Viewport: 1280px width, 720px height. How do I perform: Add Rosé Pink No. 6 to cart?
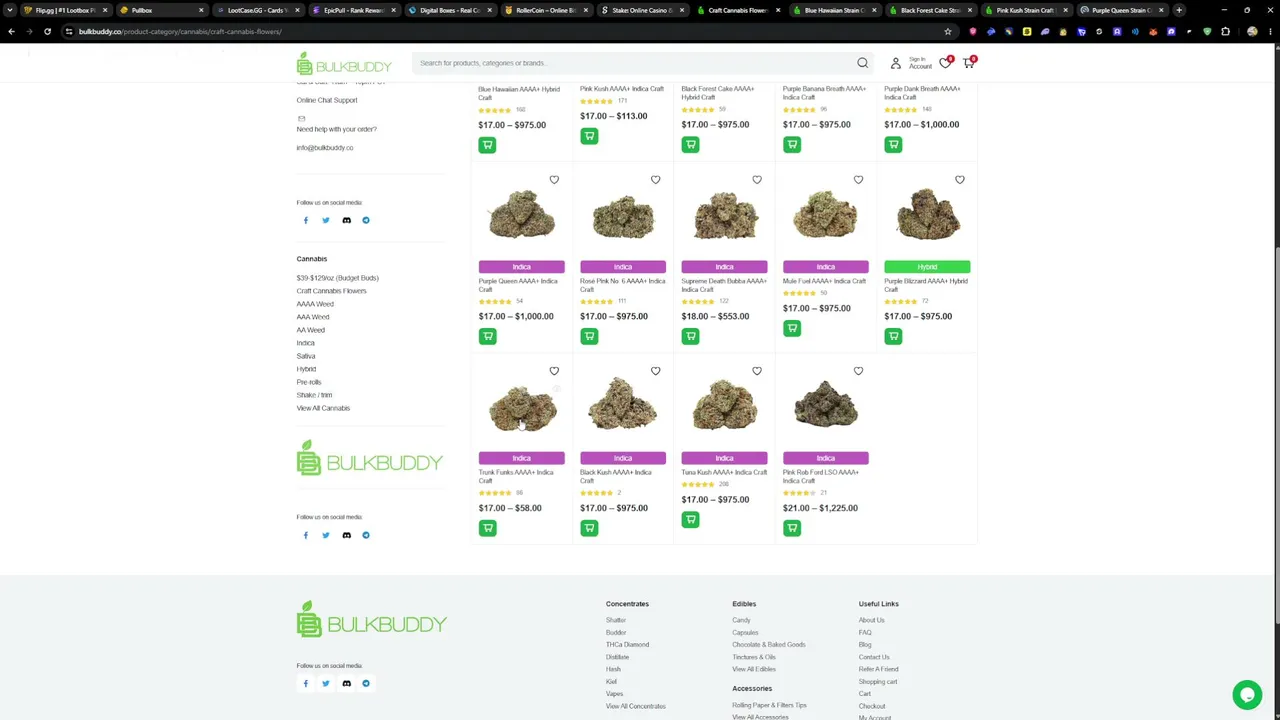tap(589, 336)
